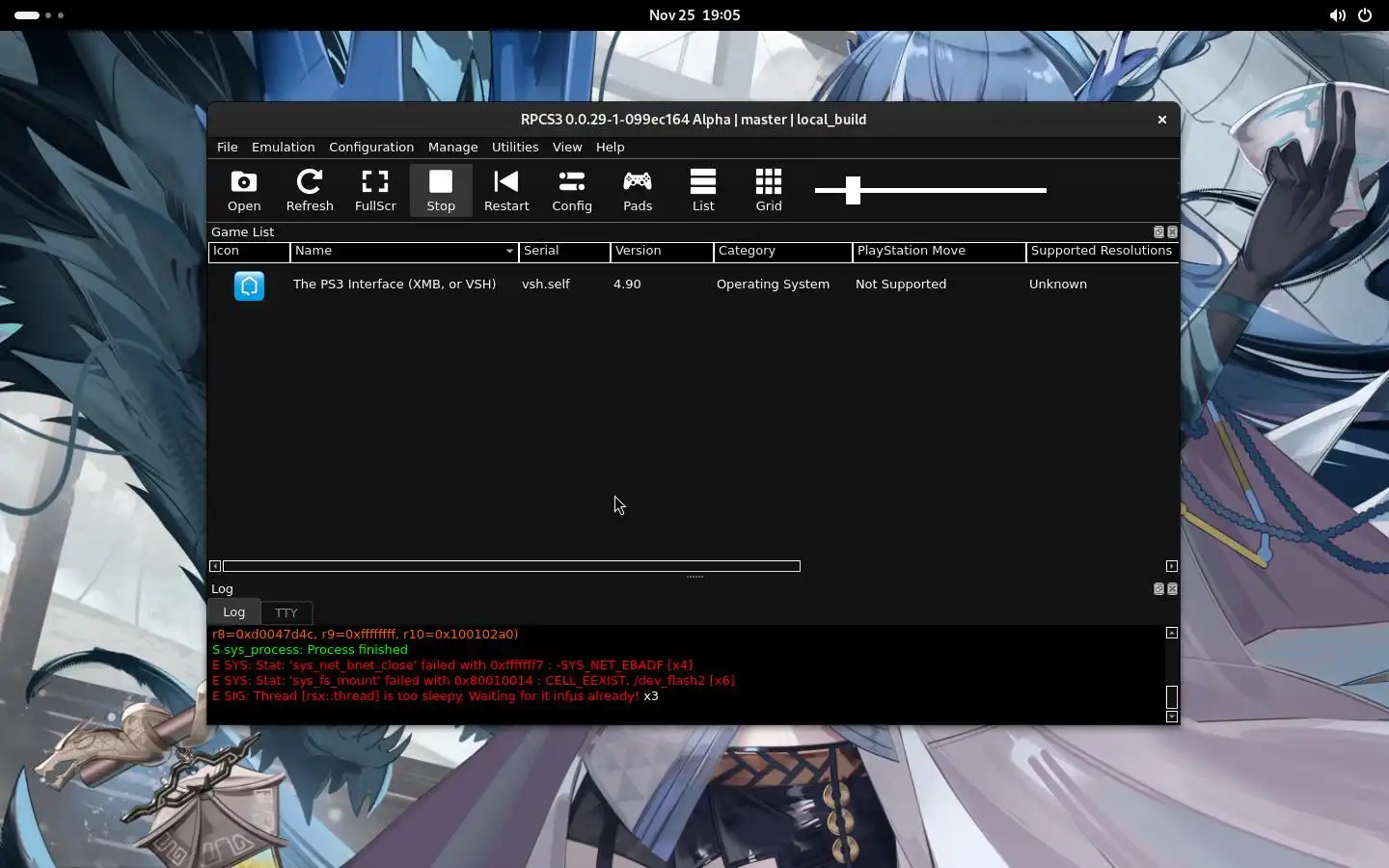1389x868 pixels.
Task: Sort by the Serial column header
Action: click(564, 251)
